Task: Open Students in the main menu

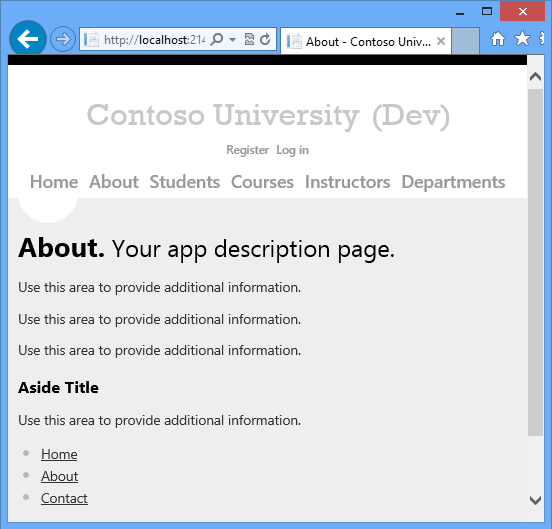Action: tap(184, 182)
